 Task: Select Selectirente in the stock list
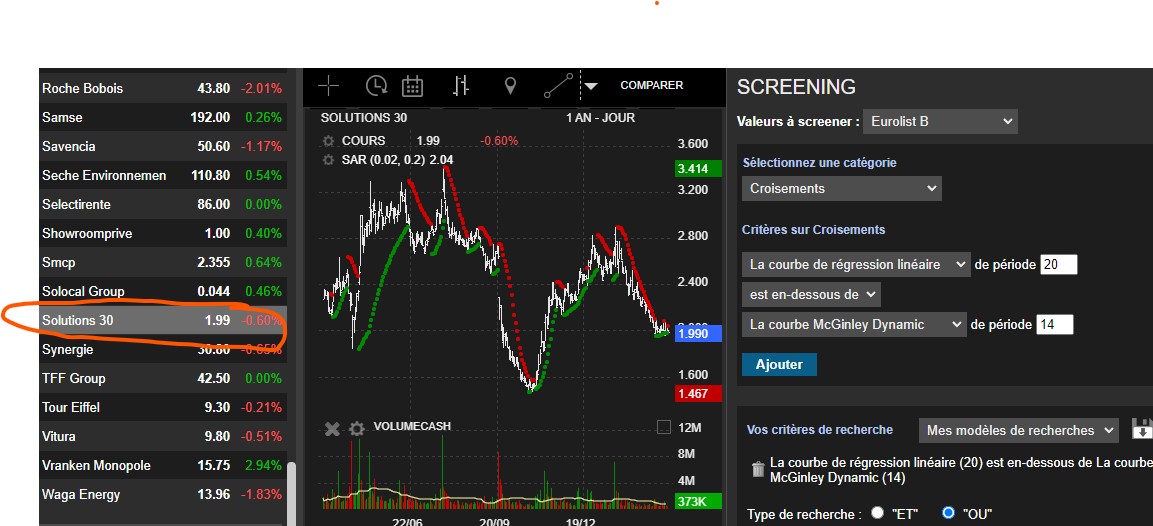coord(163,205)
